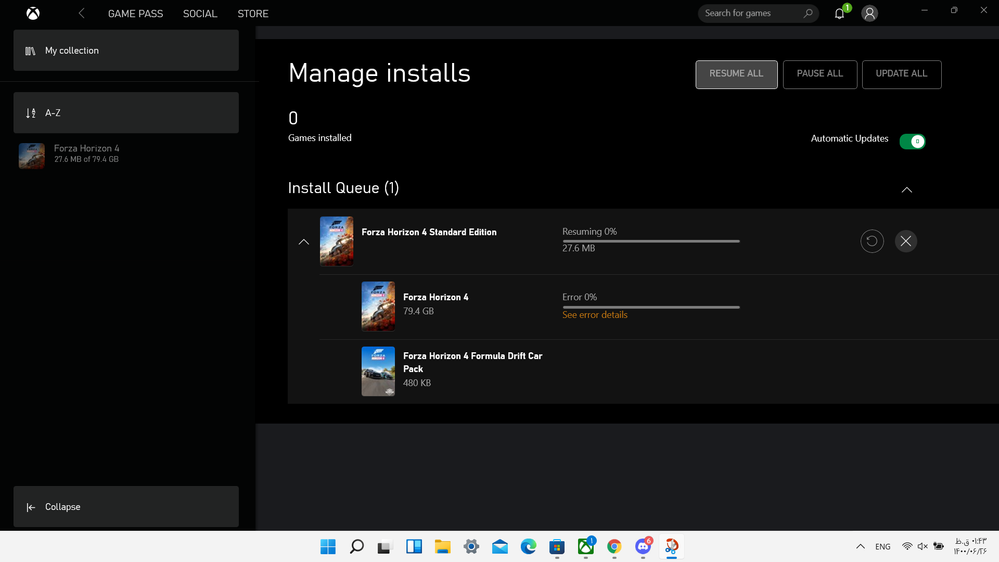Viewport: 999px width, 562px height.
Task: Click UPDATE ALL button
Action: (902, 75)
